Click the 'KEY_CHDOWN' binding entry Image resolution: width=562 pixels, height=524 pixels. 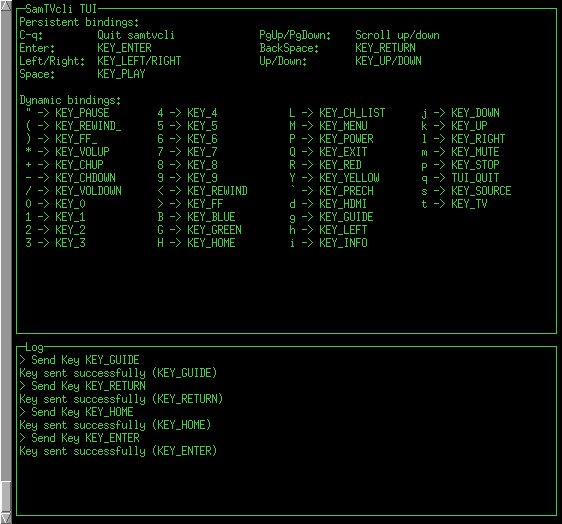click(x=85, y=178)
